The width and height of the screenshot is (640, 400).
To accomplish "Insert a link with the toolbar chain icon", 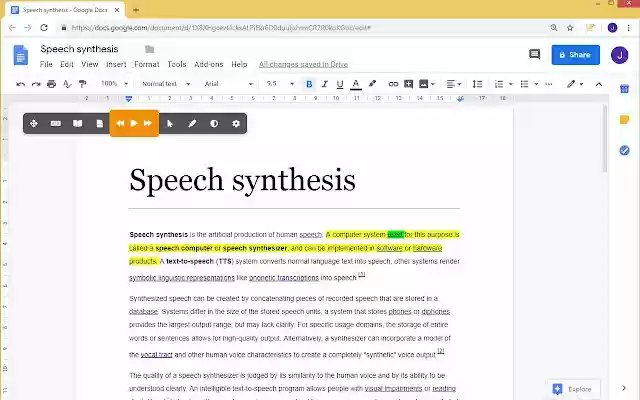I will click(x=393, y=84).
